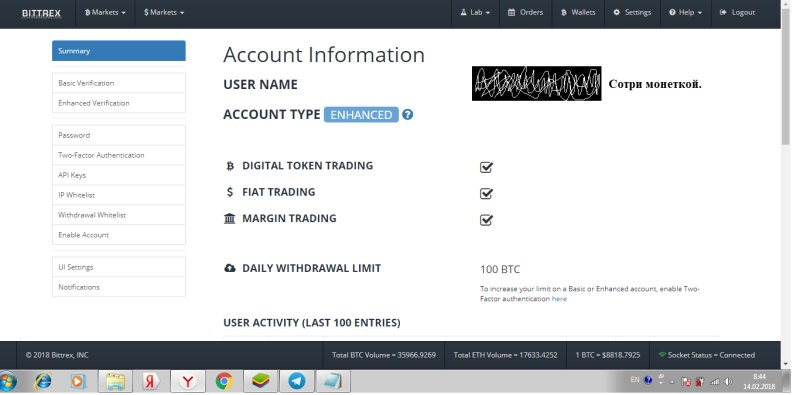800x395 pixels.
Task: Launch Google Chrome from the taskbar
Action: click(224, 381)
